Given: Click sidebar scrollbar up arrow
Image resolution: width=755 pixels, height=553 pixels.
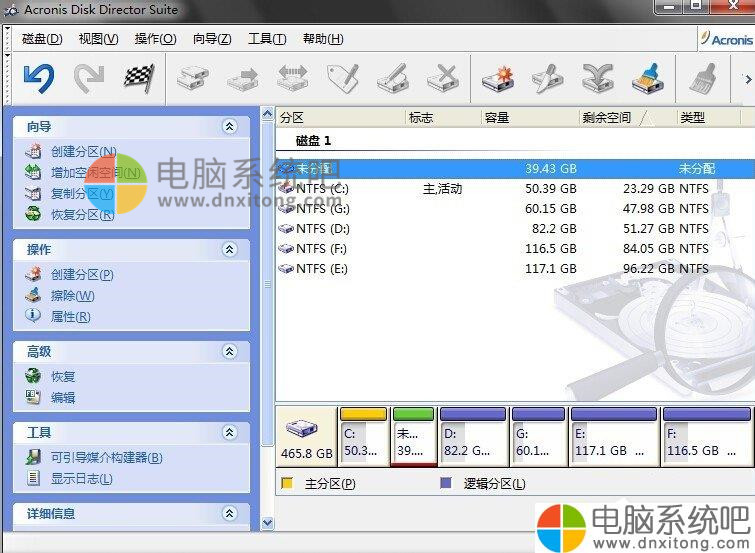Looking at the screenshot, I should point(267,114).
